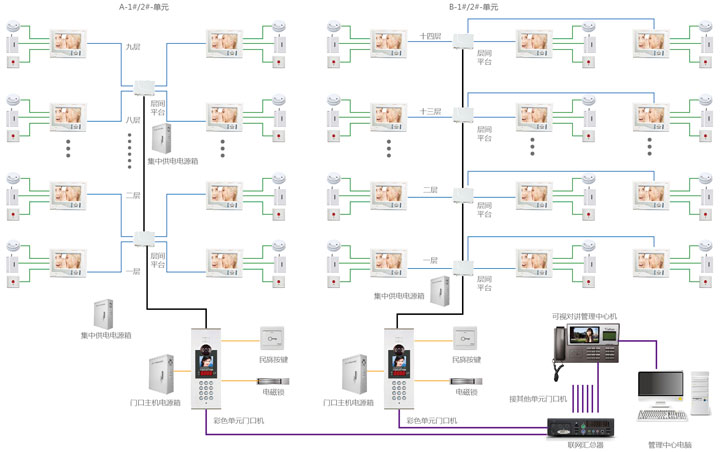Click the 接其他单元门口机 label

click(x=538, y=399)
